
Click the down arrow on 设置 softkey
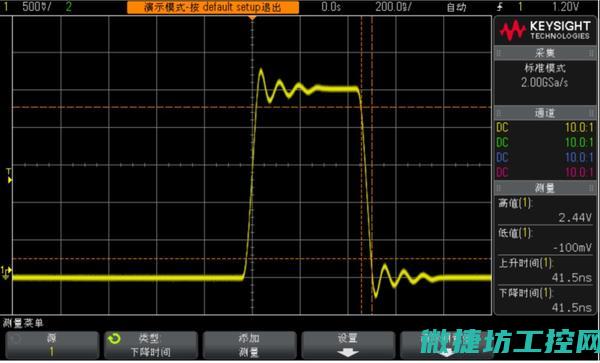click(348, 353)
